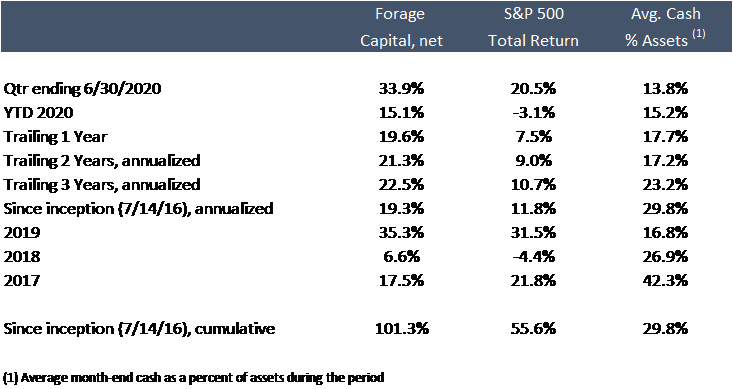Select the 33.9% quarterly Forage return

(402, 88)
